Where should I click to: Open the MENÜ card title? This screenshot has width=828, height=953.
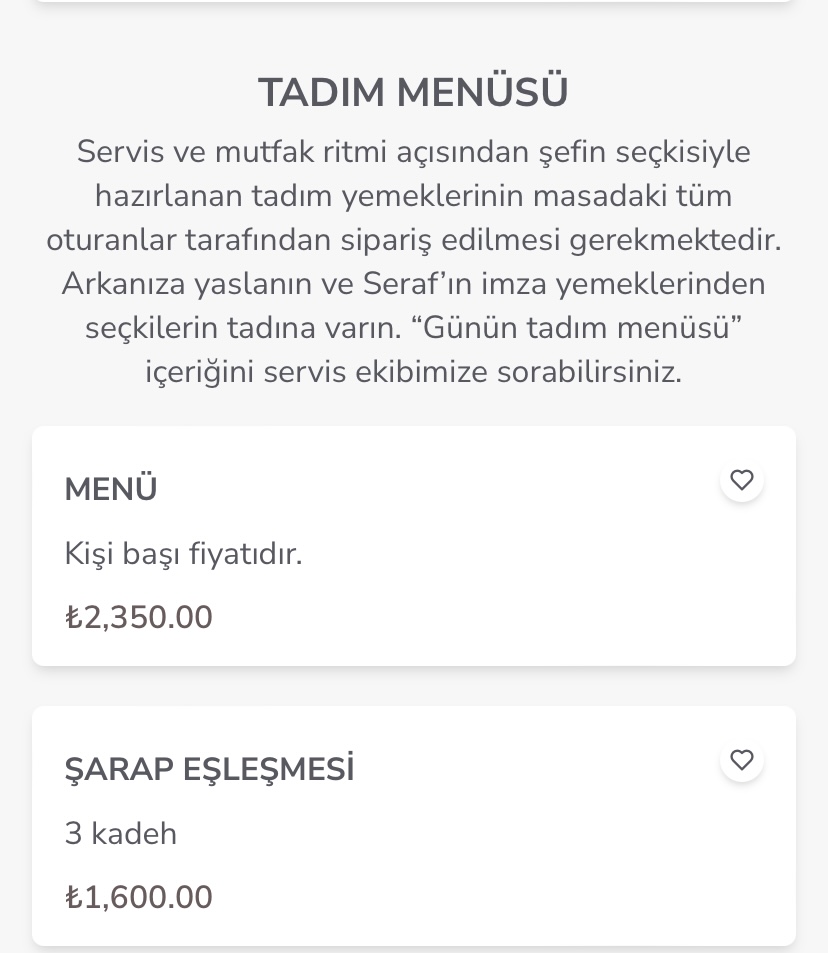(x=111, y=489)
